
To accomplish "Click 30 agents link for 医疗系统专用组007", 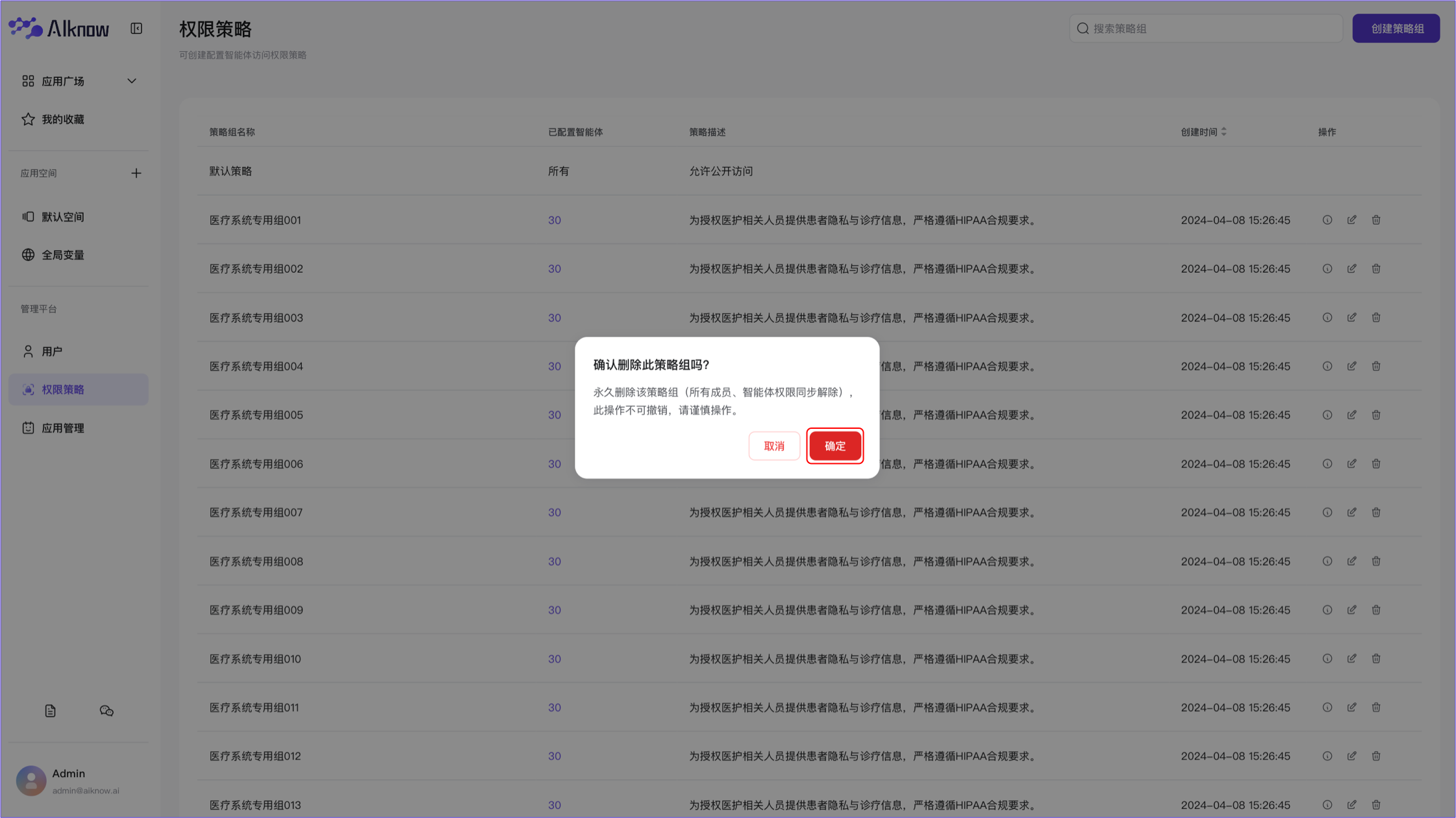I will (554, 513).
